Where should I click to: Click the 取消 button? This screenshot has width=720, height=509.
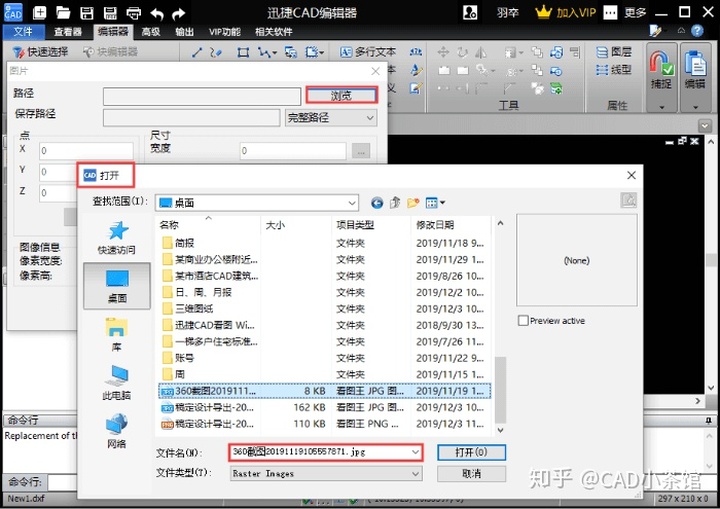[x=471, y=474]
